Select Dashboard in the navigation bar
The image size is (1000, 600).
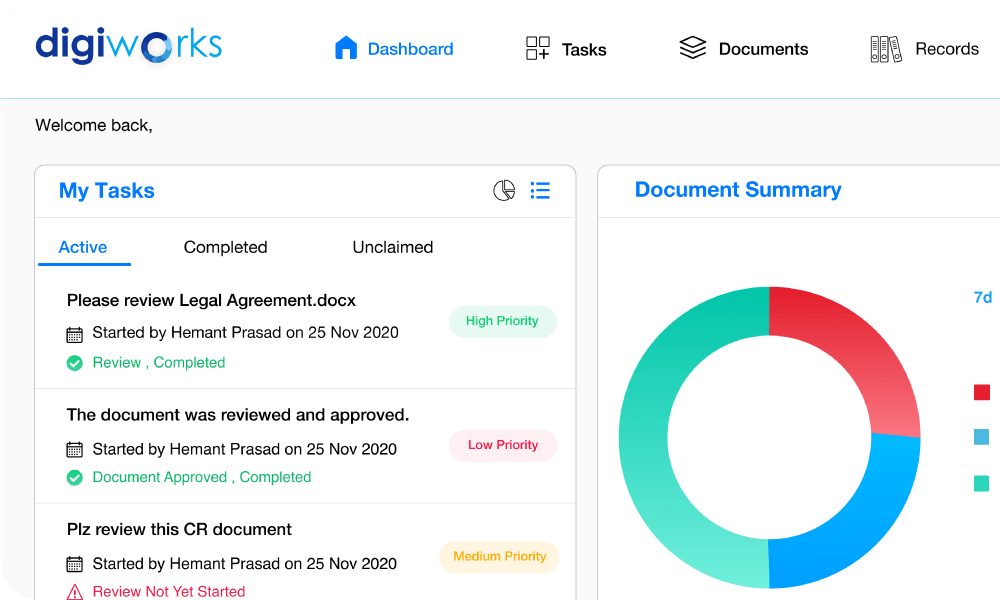pyautogui.click(x=393, y=47)
